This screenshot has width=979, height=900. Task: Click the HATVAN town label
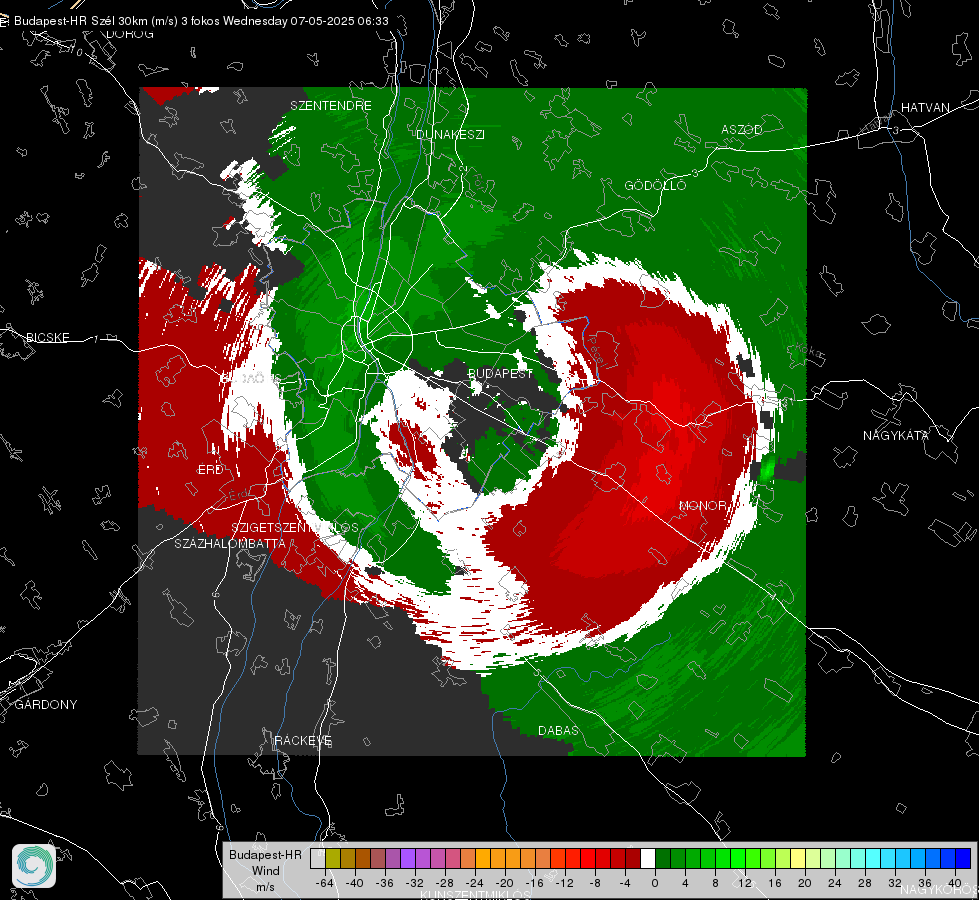click(925, 107)
